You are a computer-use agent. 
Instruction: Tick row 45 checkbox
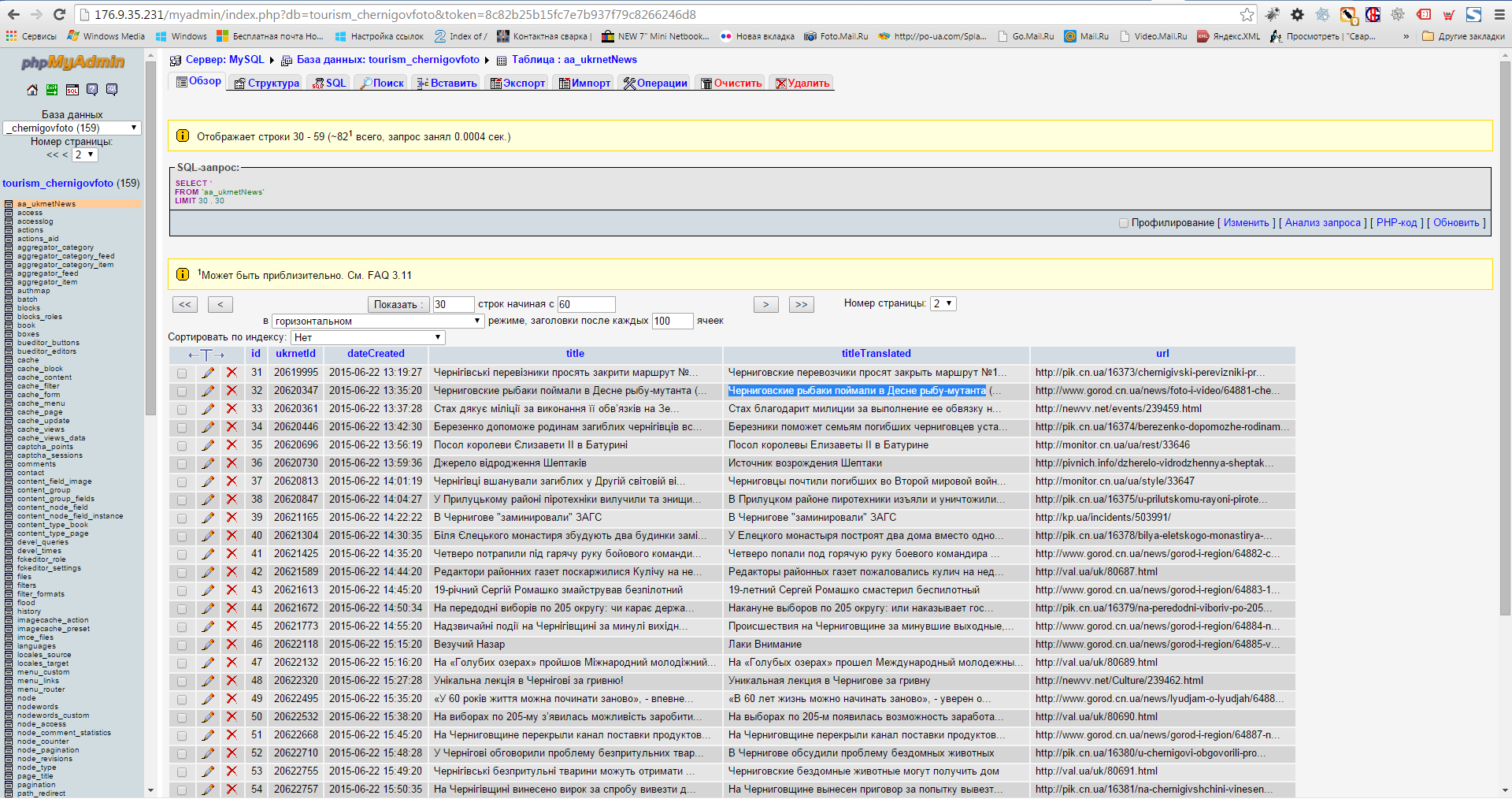coord(182,627)
